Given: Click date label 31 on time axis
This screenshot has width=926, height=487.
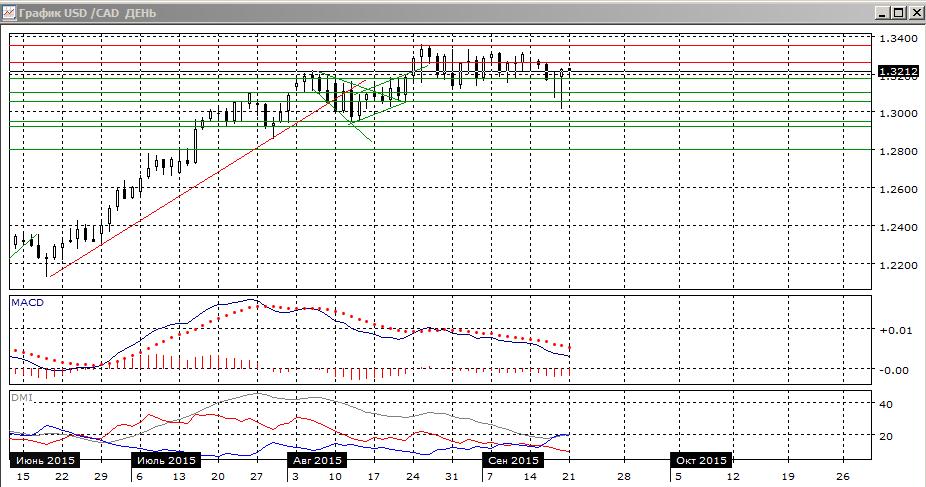Looking at the screenshot, I should (x=452, y=477).
